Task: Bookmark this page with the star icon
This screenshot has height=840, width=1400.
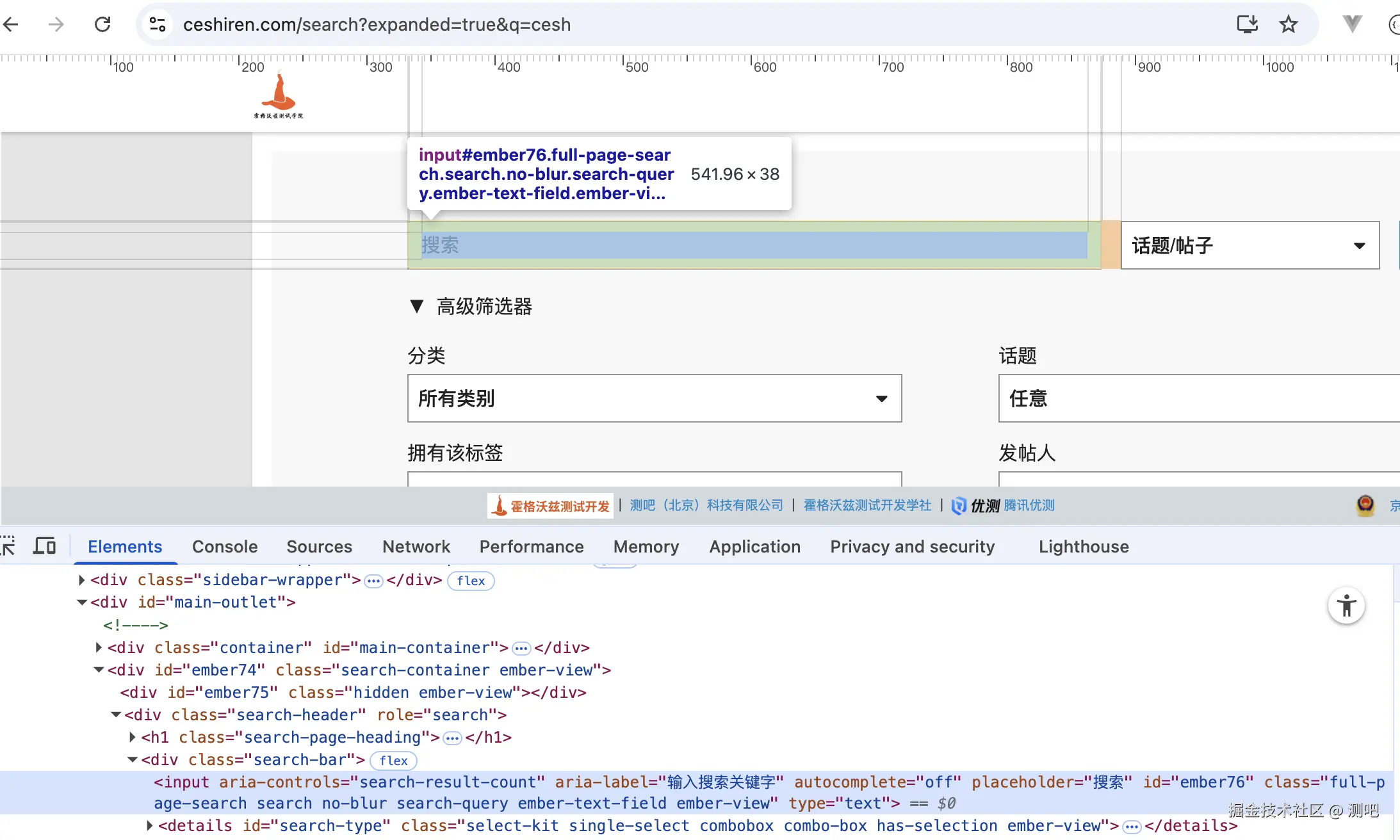Action: pyautogui.click(x=1288, y=24)
